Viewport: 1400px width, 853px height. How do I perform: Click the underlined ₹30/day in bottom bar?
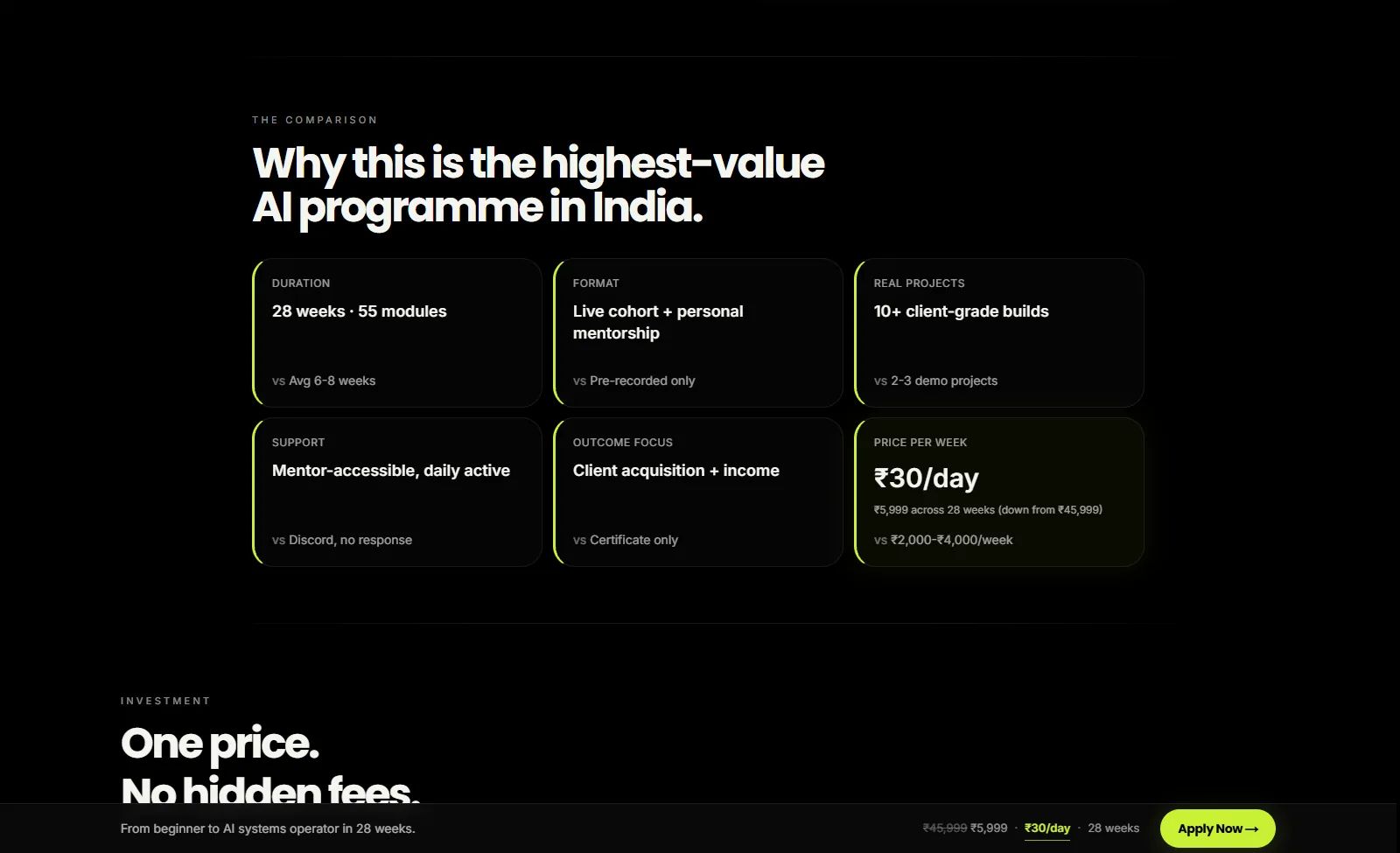1047,828
